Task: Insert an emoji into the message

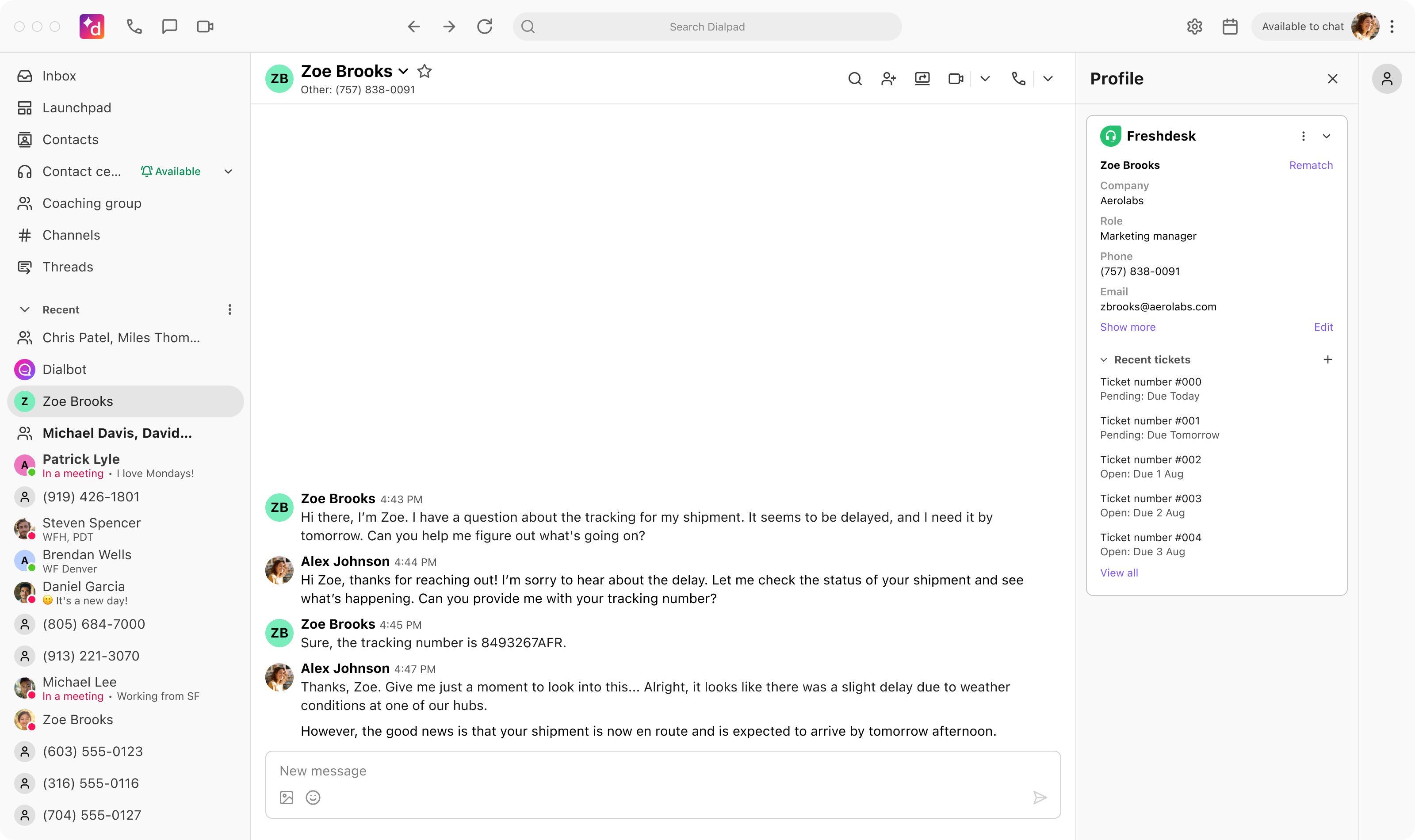Action: (x=313, y=797)
